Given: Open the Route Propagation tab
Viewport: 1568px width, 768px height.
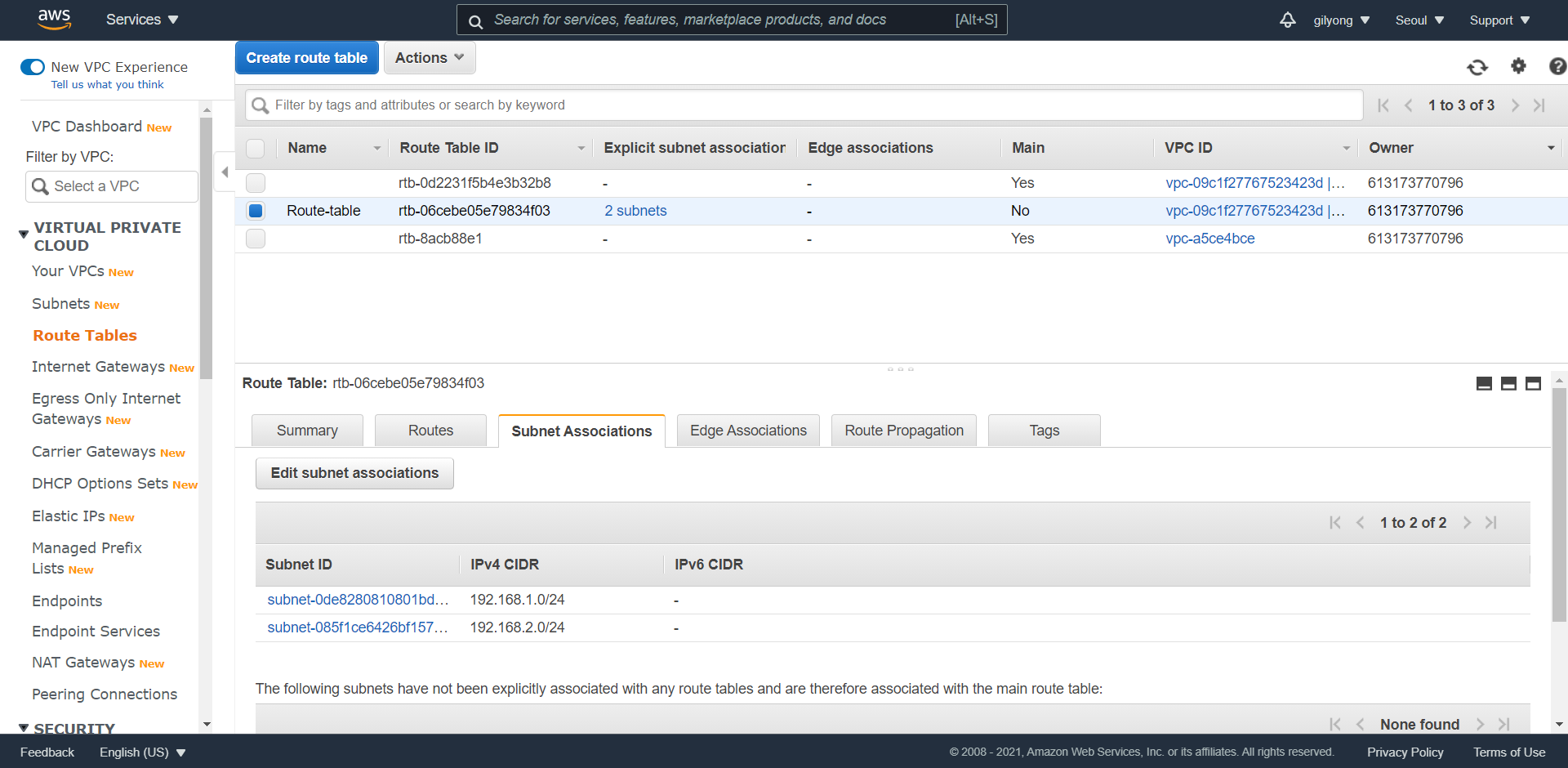Looking at the screenshot, I should tap(904, 431).
